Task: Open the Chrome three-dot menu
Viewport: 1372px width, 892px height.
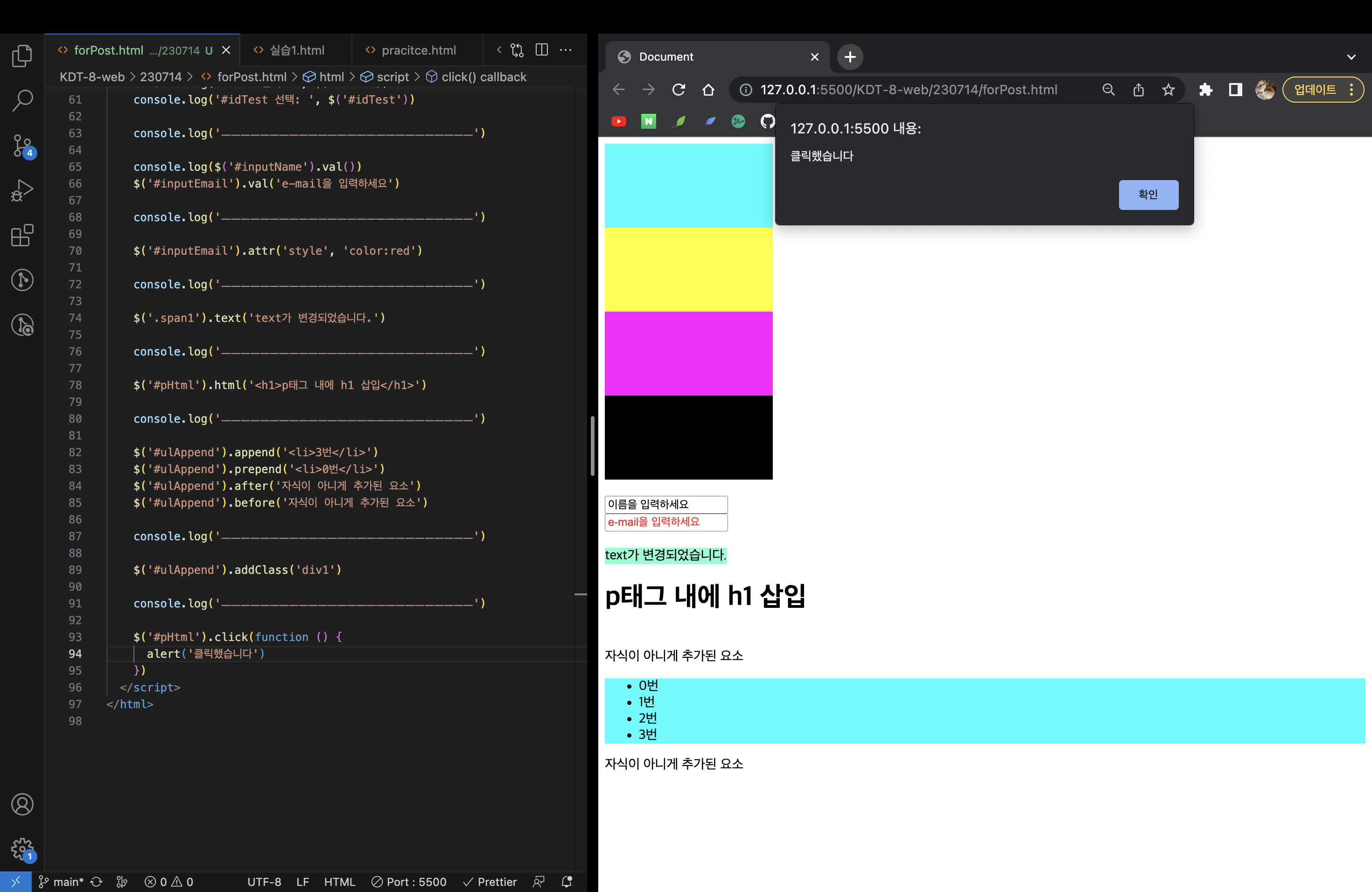Action: (1351, 89)
